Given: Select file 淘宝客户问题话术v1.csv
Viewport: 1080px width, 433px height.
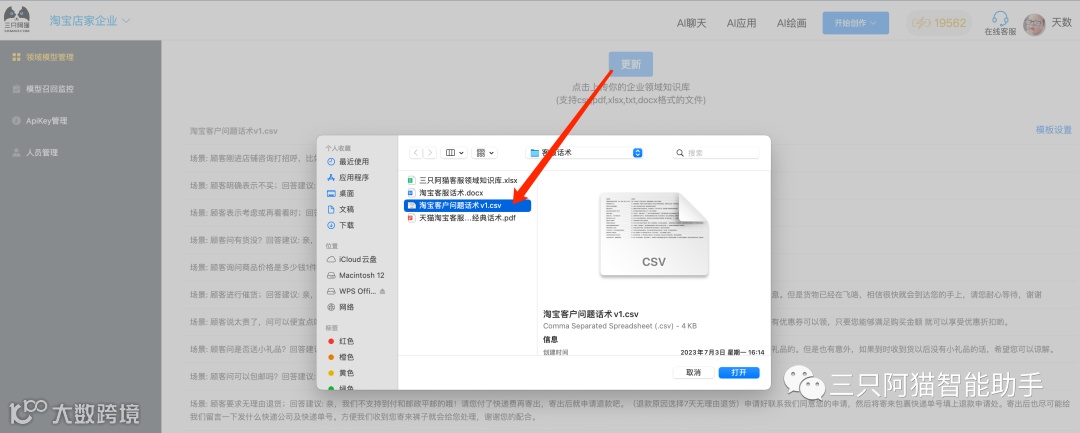Looking at the screenshot, I should click(x=468, y=205).
